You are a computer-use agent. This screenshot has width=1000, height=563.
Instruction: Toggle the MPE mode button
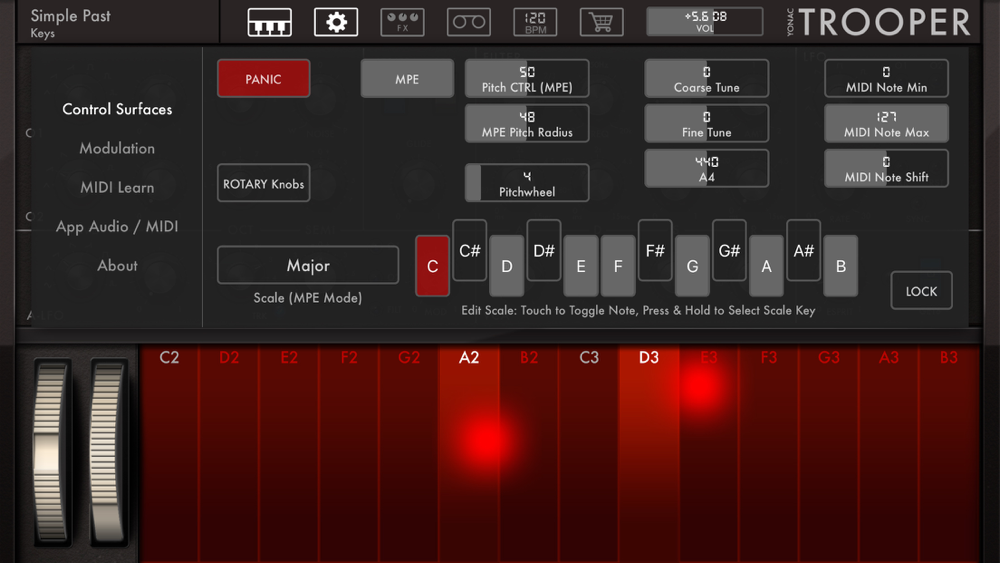point(407,78)
